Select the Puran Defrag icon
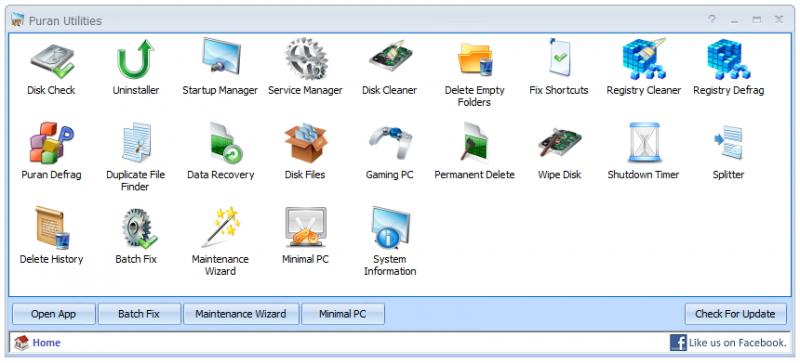The height and width of the screenshot is (363, 800). tap(52, 142)
